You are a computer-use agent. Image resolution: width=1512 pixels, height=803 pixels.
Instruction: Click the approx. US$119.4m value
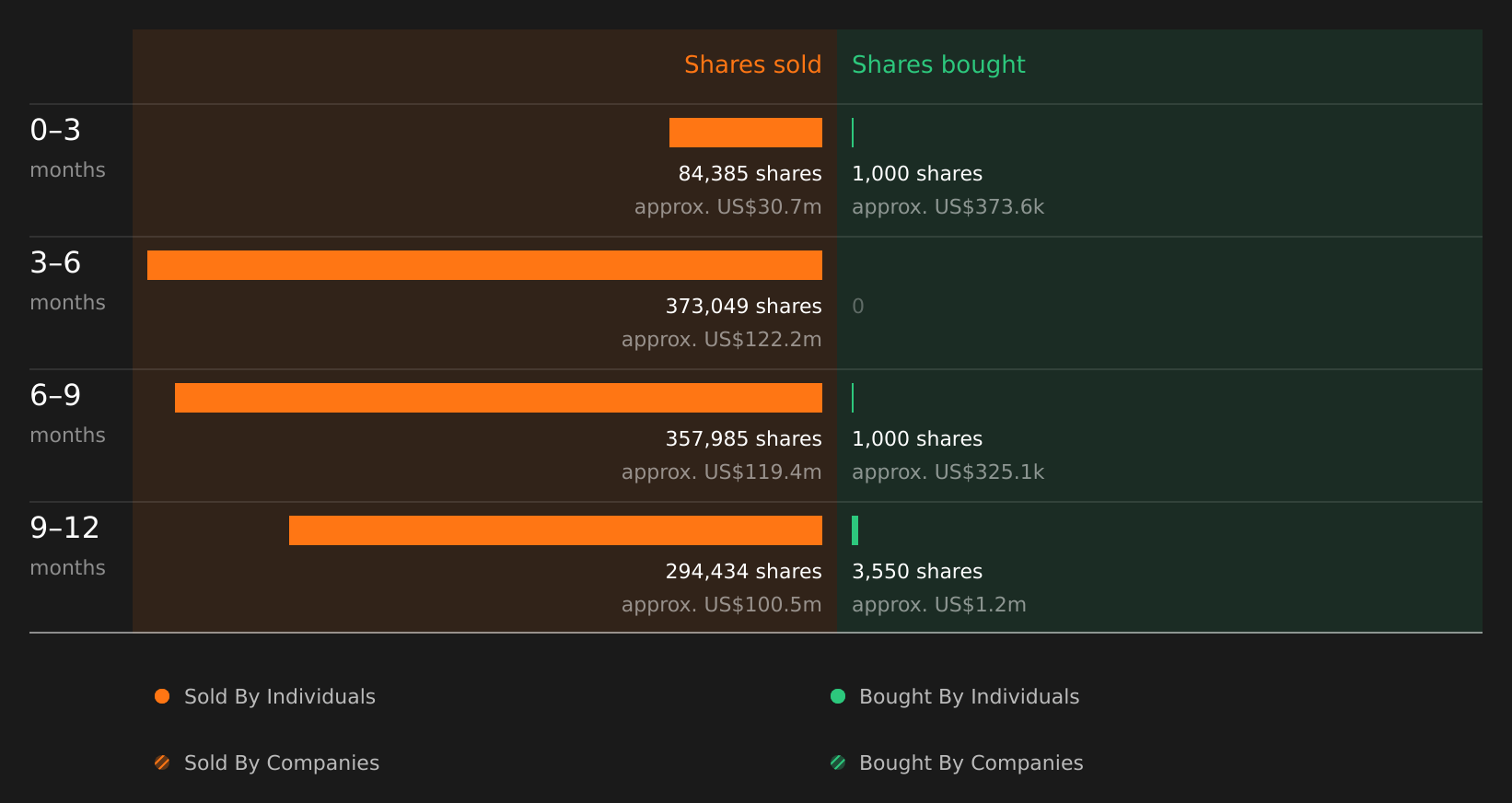pyautogui.click(x=722, y=472)
